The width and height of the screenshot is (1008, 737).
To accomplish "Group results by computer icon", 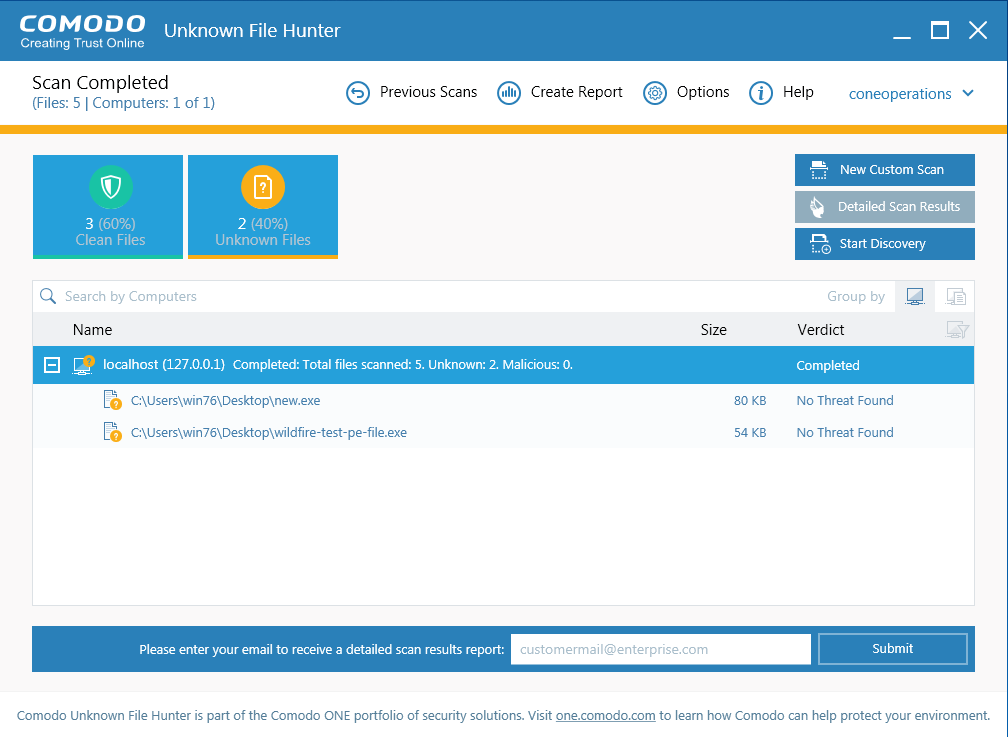I will 914,296.
